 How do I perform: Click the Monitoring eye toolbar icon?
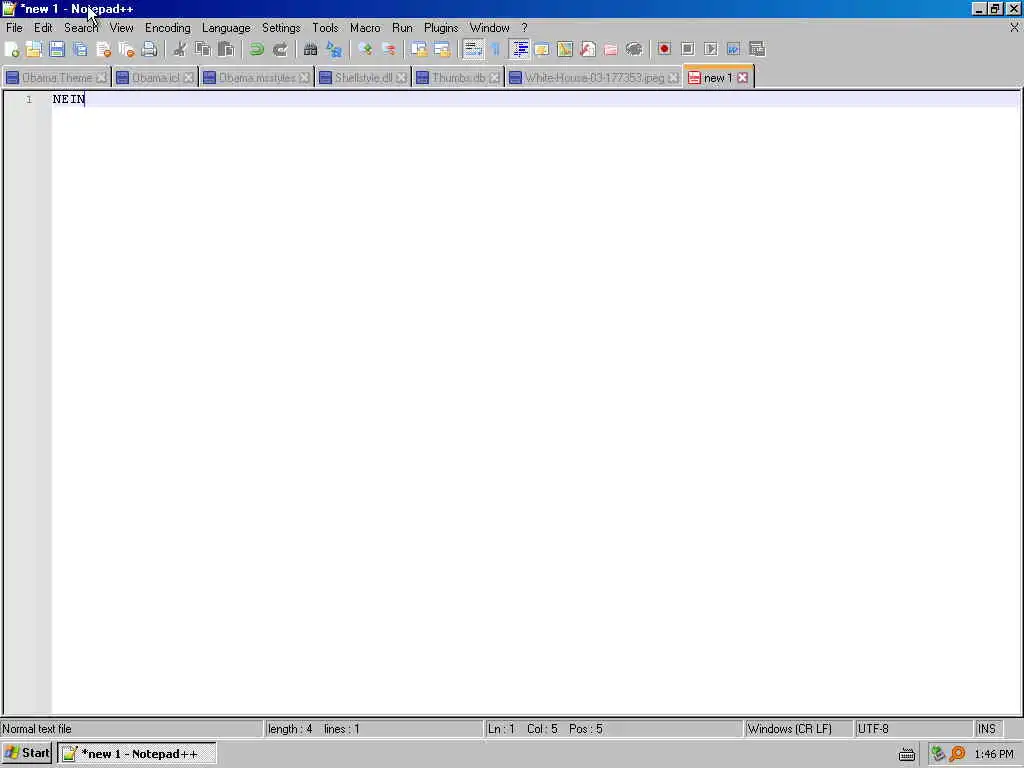coord(633,49)
